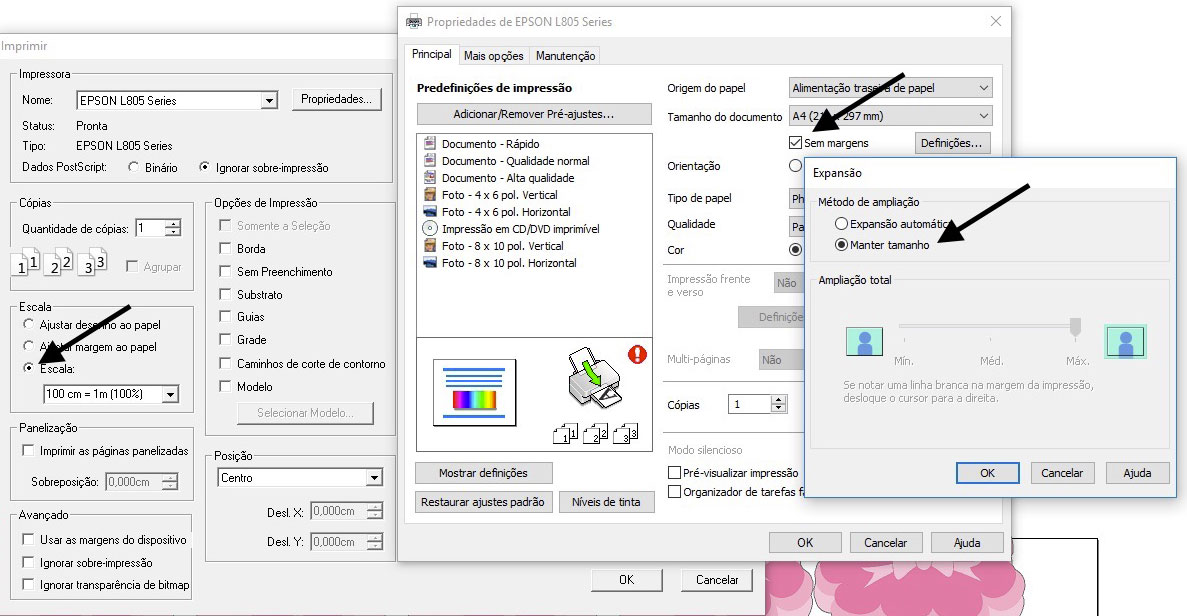Toggle the Substrato checkbox

(x=225, y=294)
